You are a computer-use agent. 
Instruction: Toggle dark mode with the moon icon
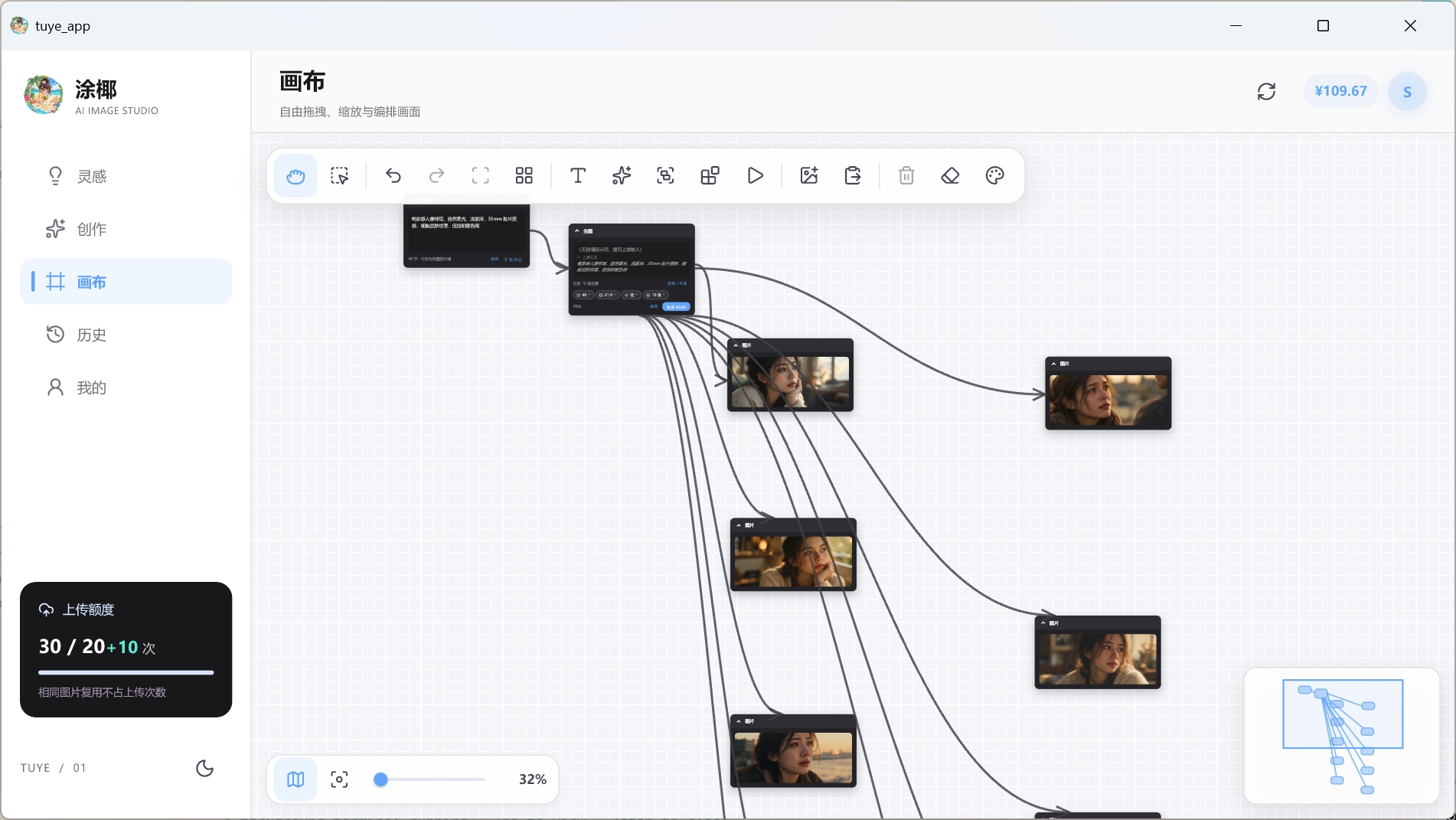coord(204,768)
